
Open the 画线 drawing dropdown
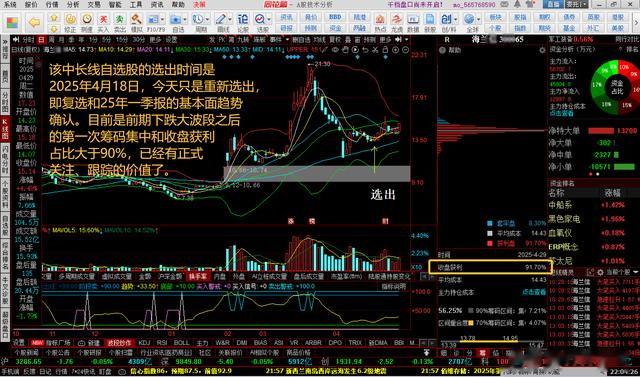pos(230,19)
